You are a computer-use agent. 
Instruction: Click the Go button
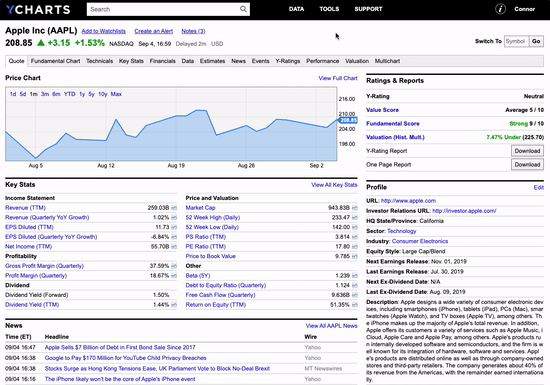tap(536, 41)
